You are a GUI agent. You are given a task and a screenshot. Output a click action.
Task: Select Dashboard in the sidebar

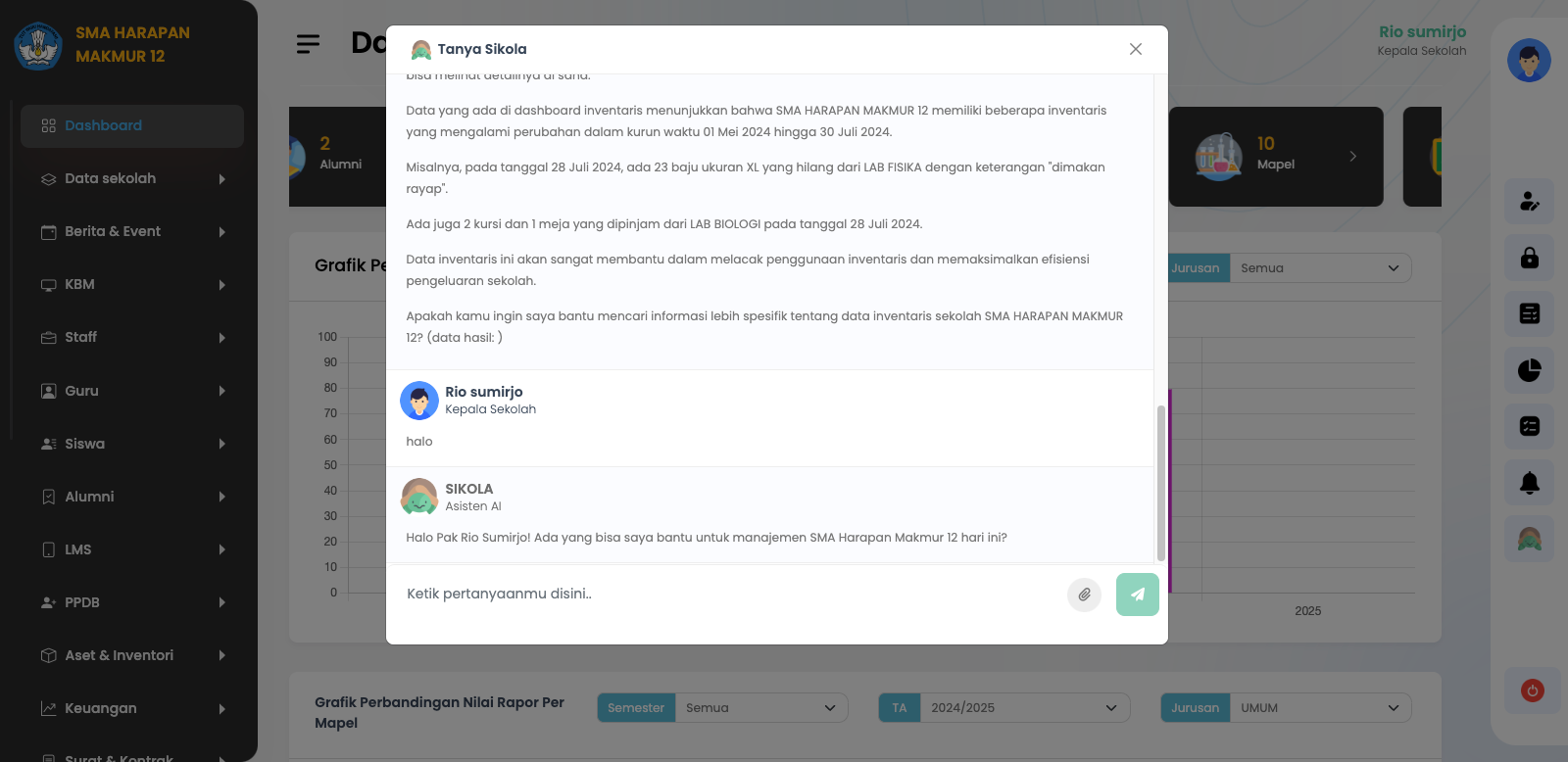pyautogui.click(x=132, y=126)
